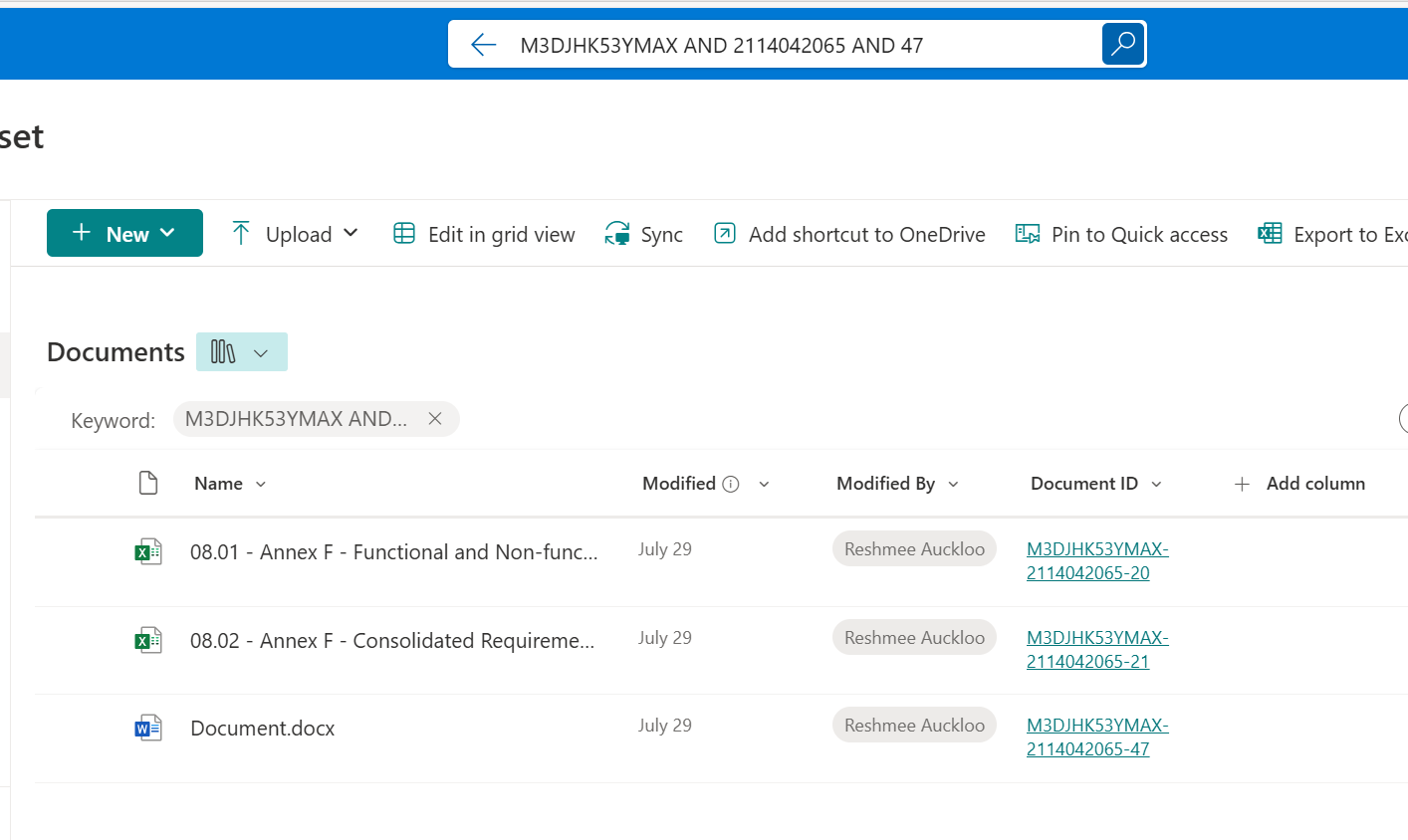Screen dimensions: 1408x840
Task: Open document ID link ending in -47
Action: click(x=1096, y=737)
